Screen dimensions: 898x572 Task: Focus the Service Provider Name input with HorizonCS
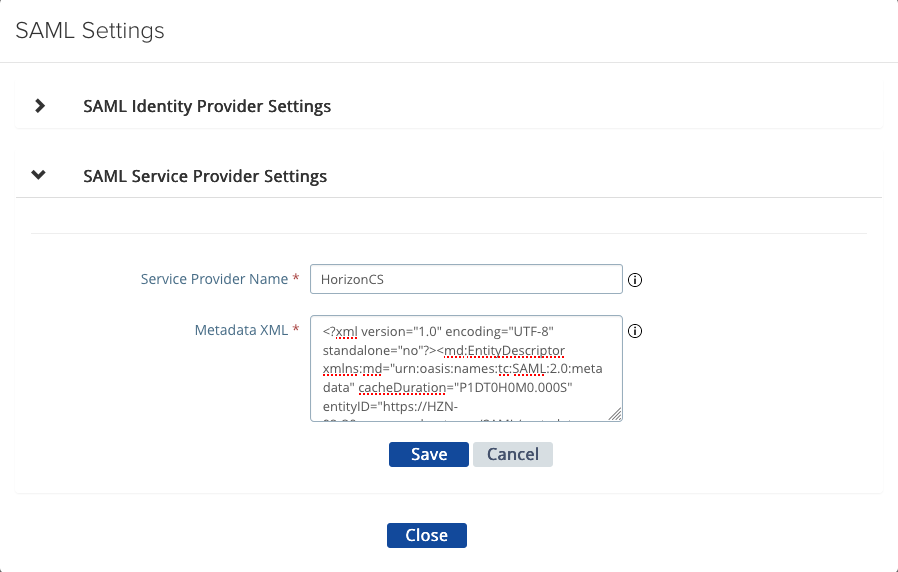click(x=466, y=280)
